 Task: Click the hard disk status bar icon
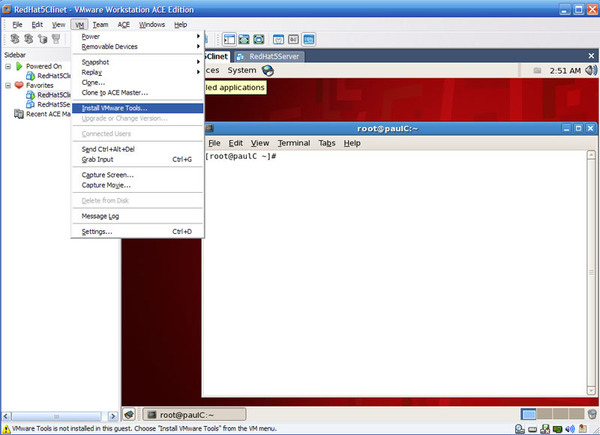(x=532, y=429)
